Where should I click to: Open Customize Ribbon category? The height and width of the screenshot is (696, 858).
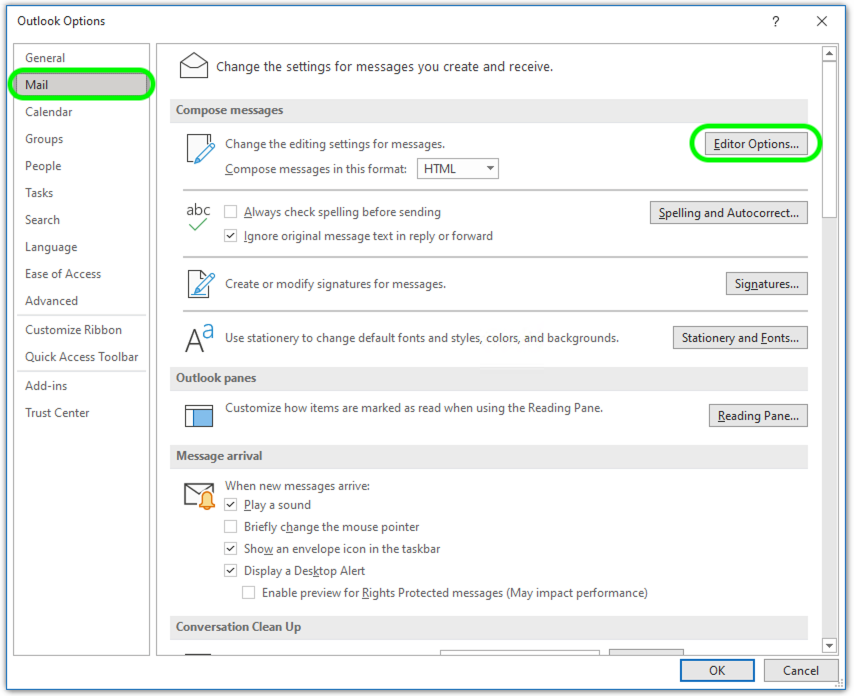[81, 330]
